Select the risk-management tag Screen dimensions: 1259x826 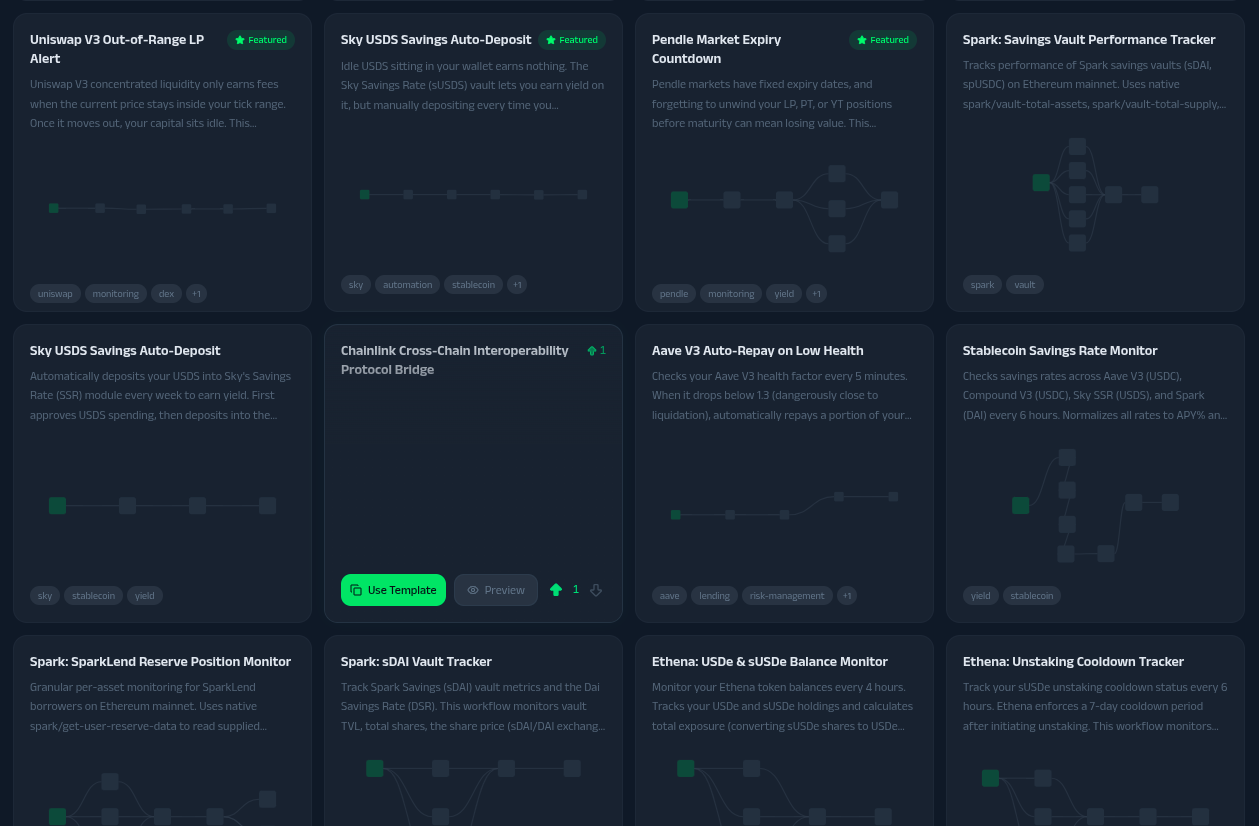pos(787,596)
